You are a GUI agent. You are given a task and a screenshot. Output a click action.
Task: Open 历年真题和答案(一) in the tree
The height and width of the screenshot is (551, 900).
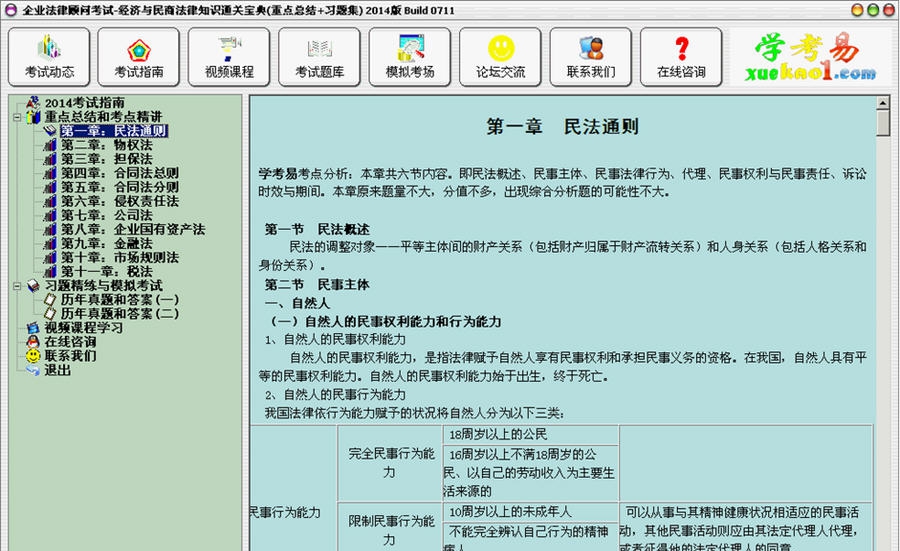pyautogui.click(x=119, y=299)
